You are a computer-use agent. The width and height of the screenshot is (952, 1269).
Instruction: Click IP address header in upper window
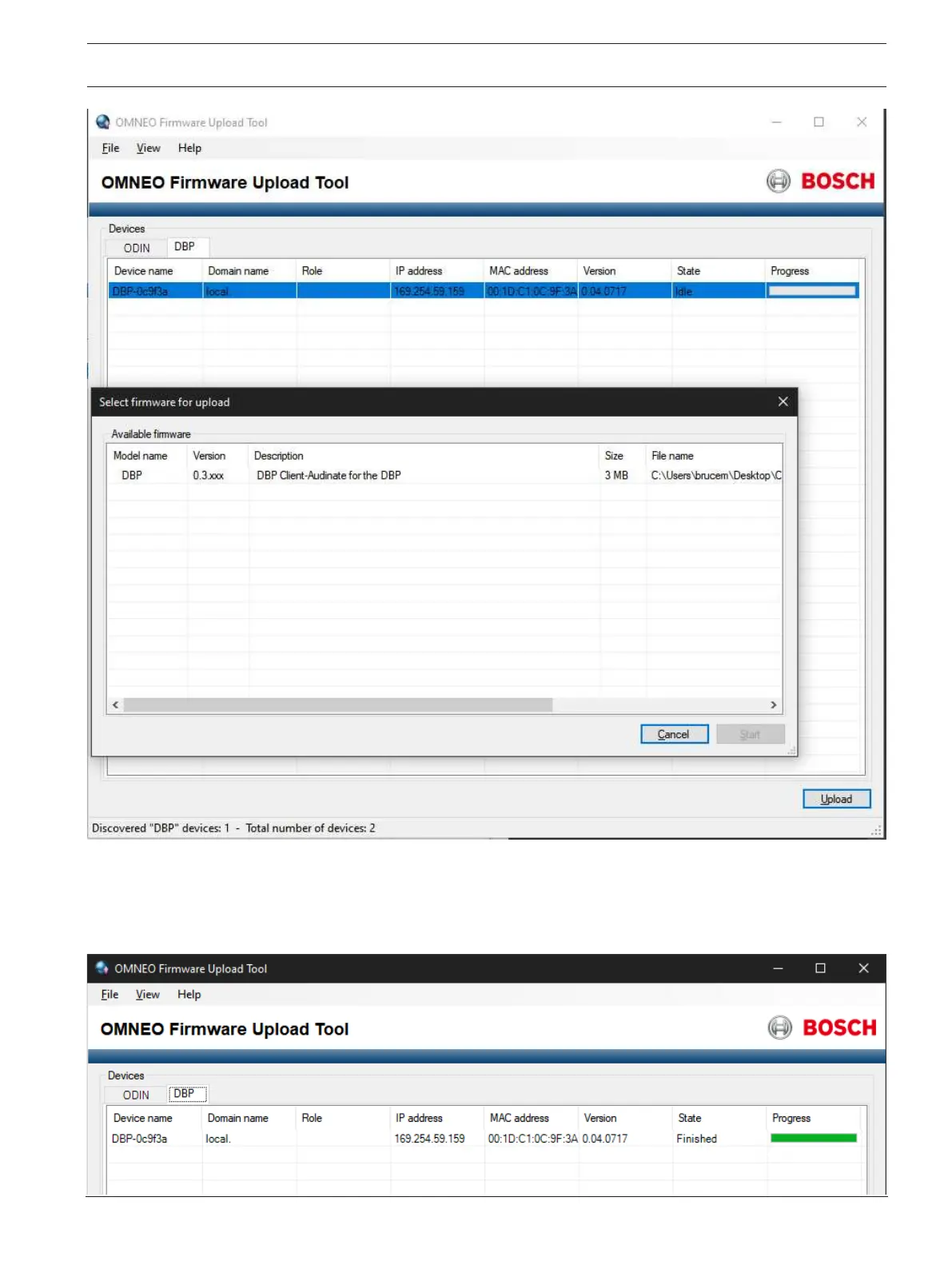(x=419, y=271)
